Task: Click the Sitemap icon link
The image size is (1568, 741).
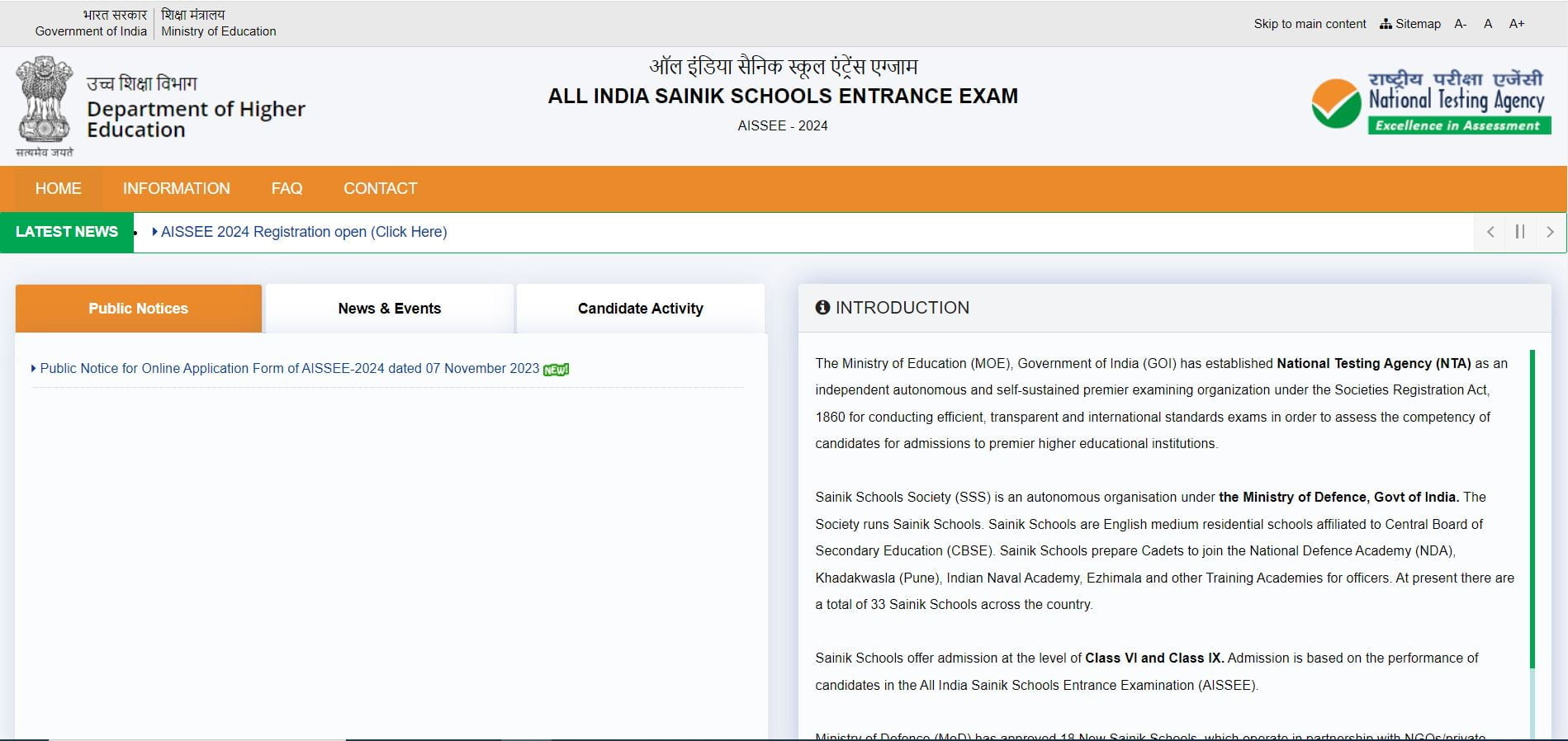Action: [1409, 24]
